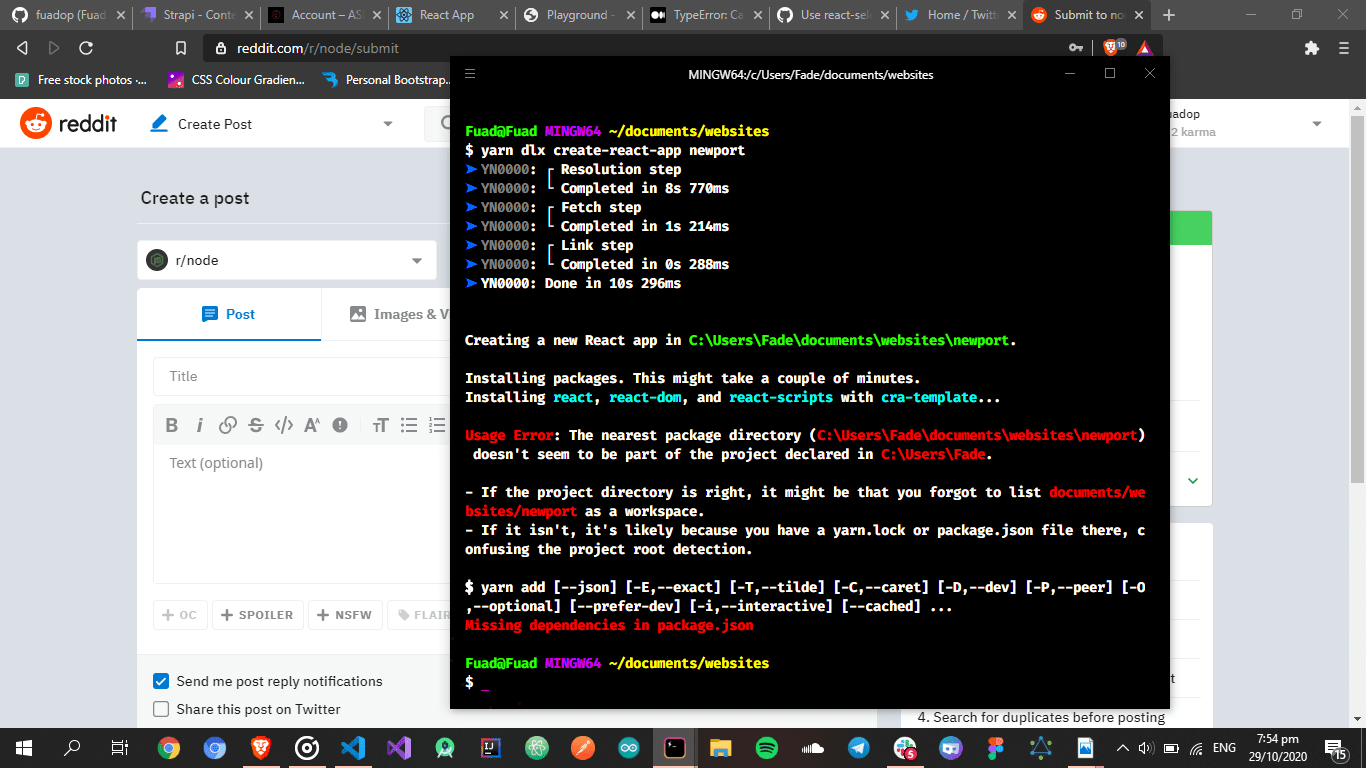Open the taskbar clock and date
1366x768 pixels.
pos(1276,747)
